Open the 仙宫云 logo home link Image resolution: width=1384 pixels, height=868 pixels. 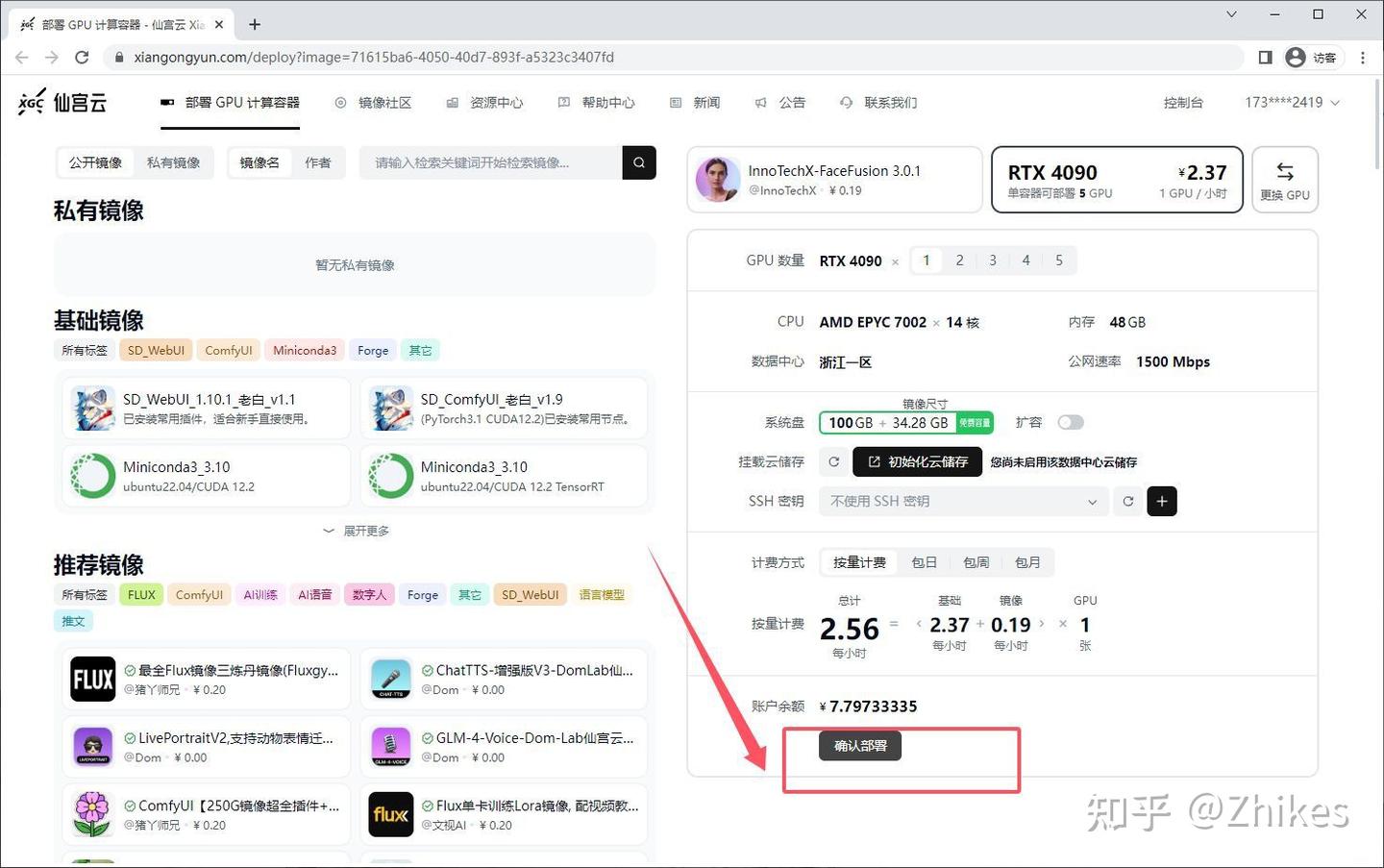pos(63,102)
